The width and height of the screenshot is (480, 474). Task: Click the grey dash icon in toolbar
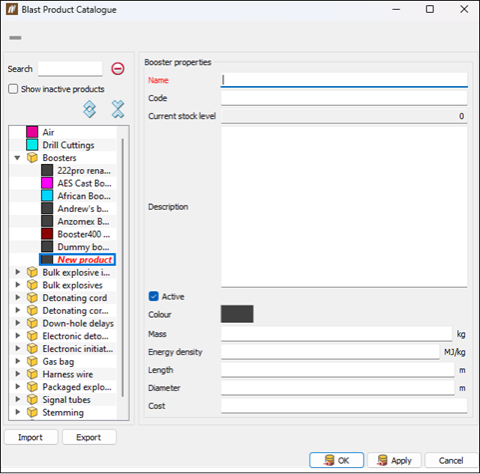pyautogui.click(x=15, y=38)
